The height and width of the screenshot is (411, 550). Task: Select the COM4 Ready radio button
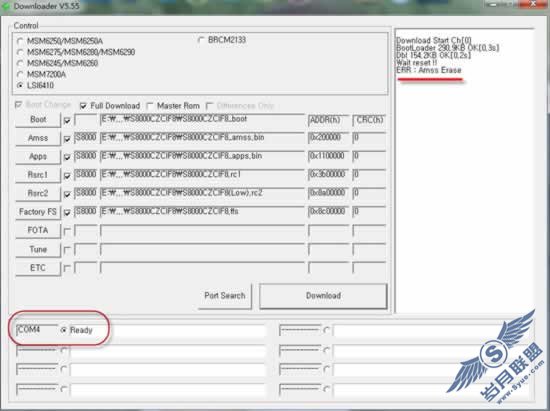(x=63, y=330)
